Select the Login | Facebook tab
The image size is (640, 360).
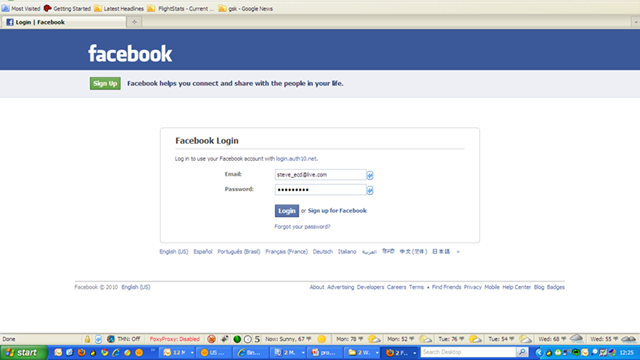pos(64,22)
